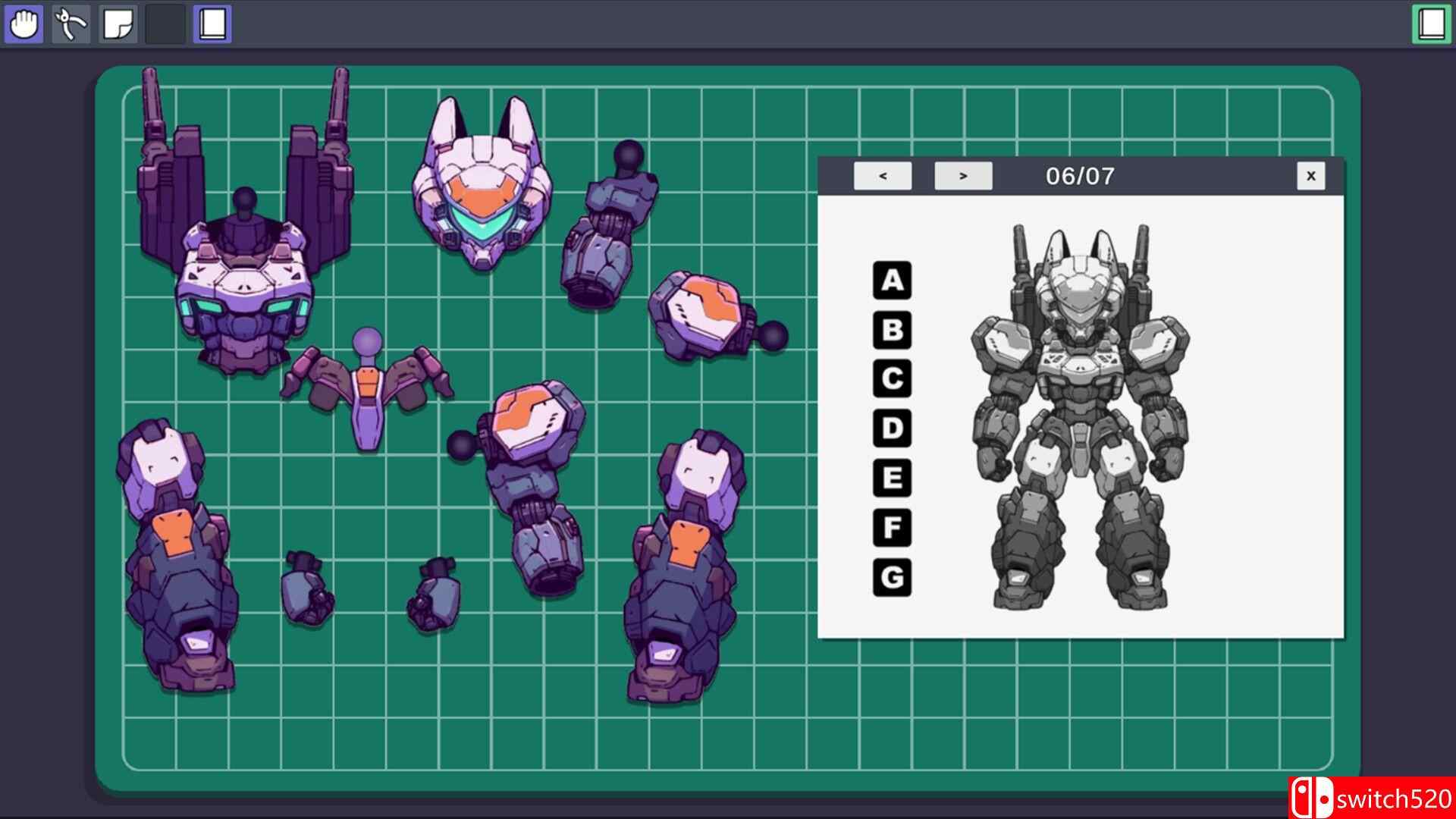Select step A in the manual
Viewport: 1456px width, 819px height.
point(892,281)
